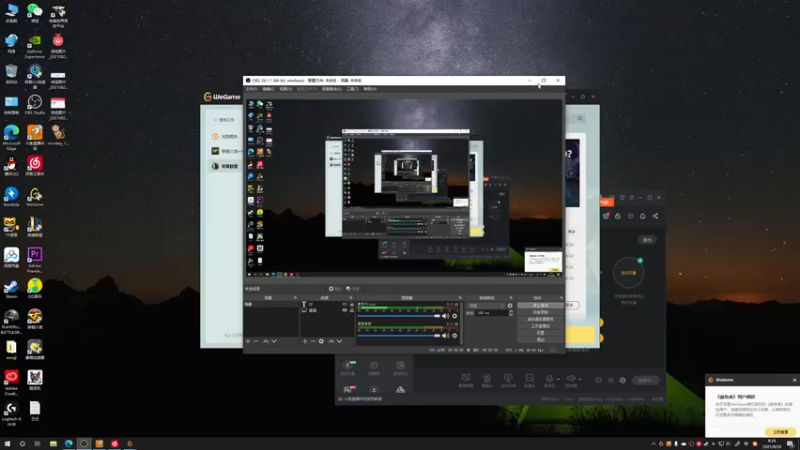Open the Help (帮助) menu in OBS
The width and height of the screenshot is (800, 450).
click(x=370, y=89)
